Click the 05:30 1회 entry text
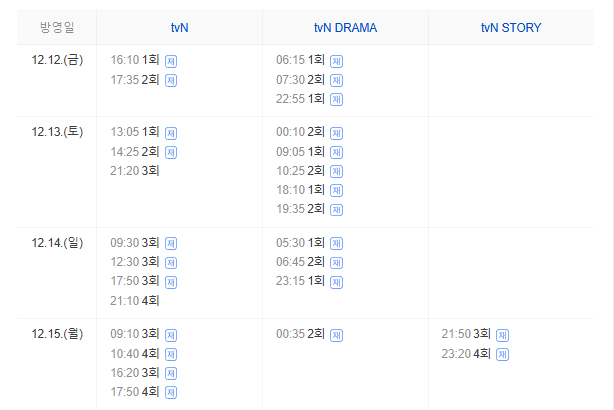Screen dimensions: 614x410 point(300,243)
